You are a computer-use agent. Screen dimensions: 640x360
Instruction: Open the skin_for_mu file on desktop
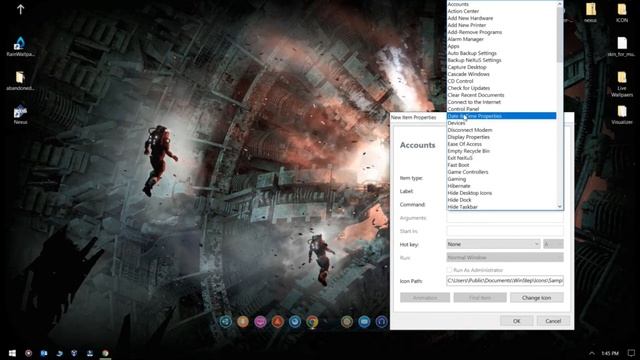[622, 47]
